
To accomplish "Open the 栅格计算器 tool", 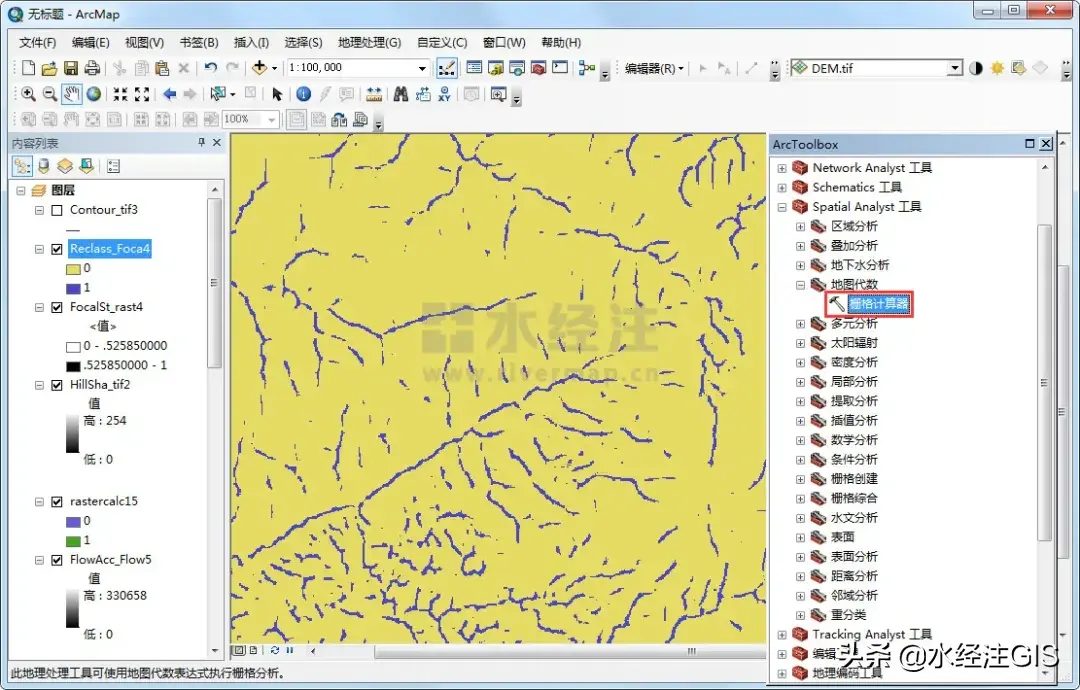I will [878, 304].
